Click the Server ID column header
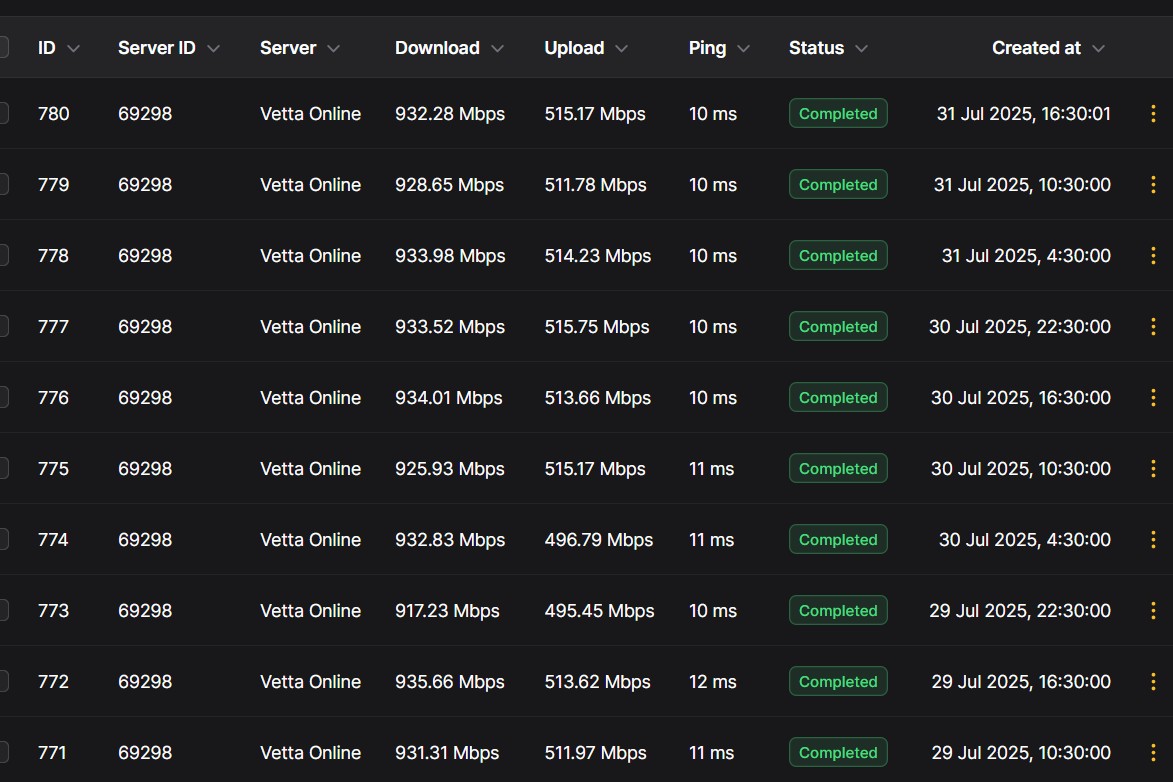Viewport: 1173px width, 782px height. (156, 48)
